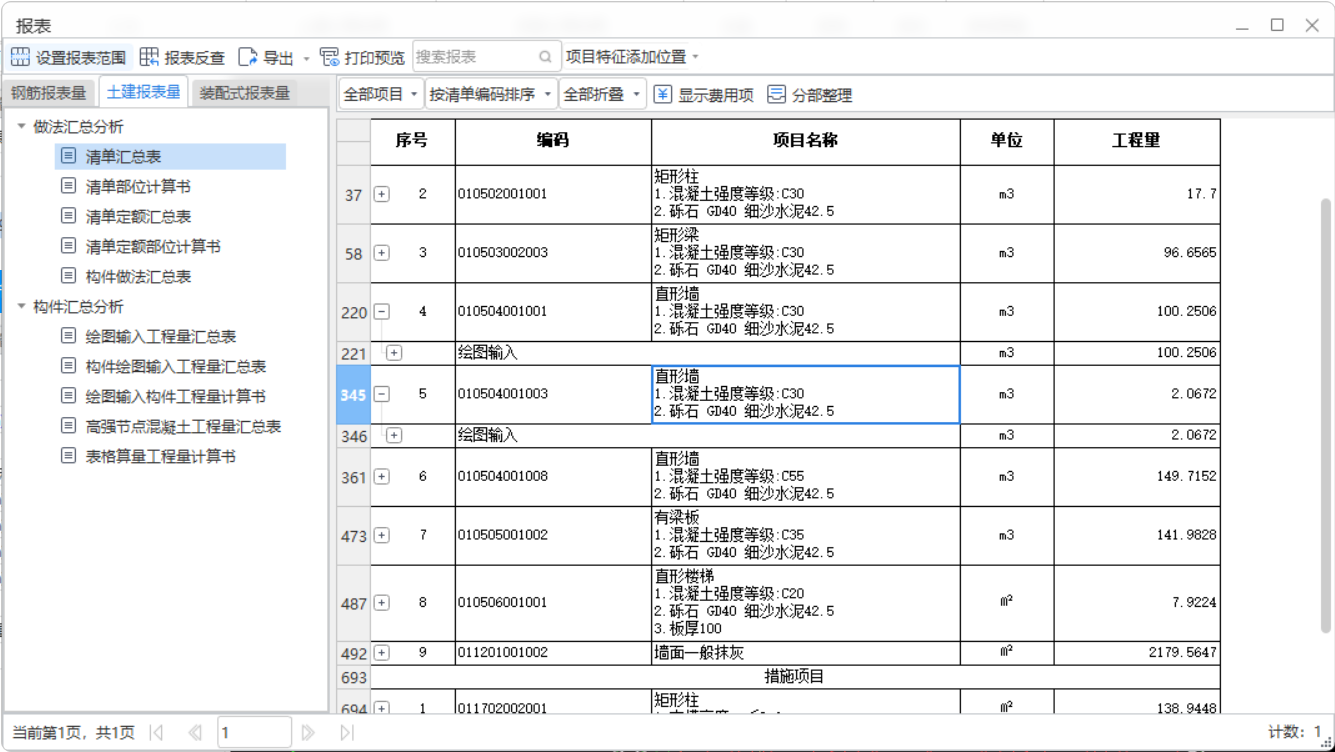
Task: Expand row 37 矩形柱 plus box
Action: [x=381, y=194]
